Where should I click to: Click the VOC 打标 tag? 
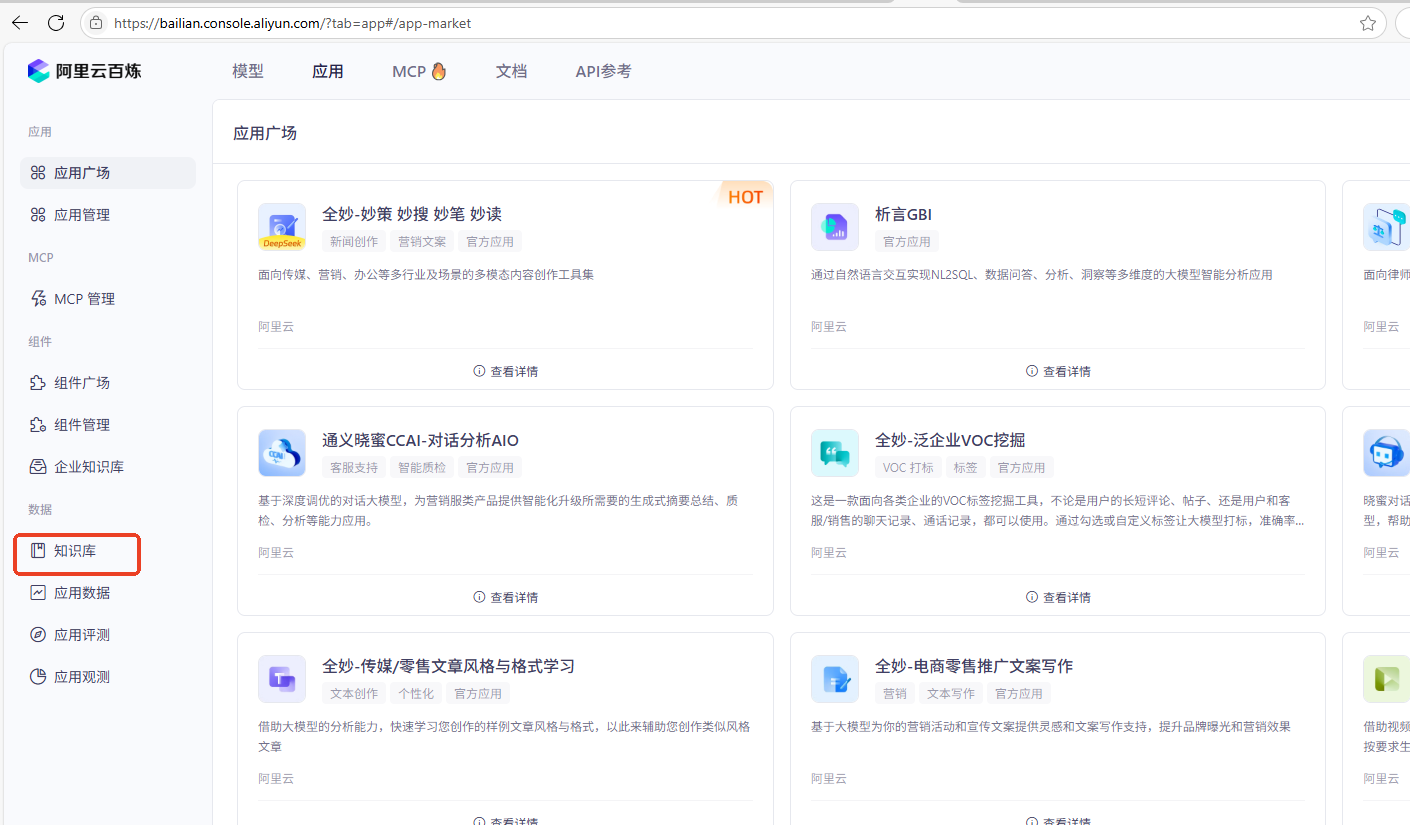(x=908, y=467)
